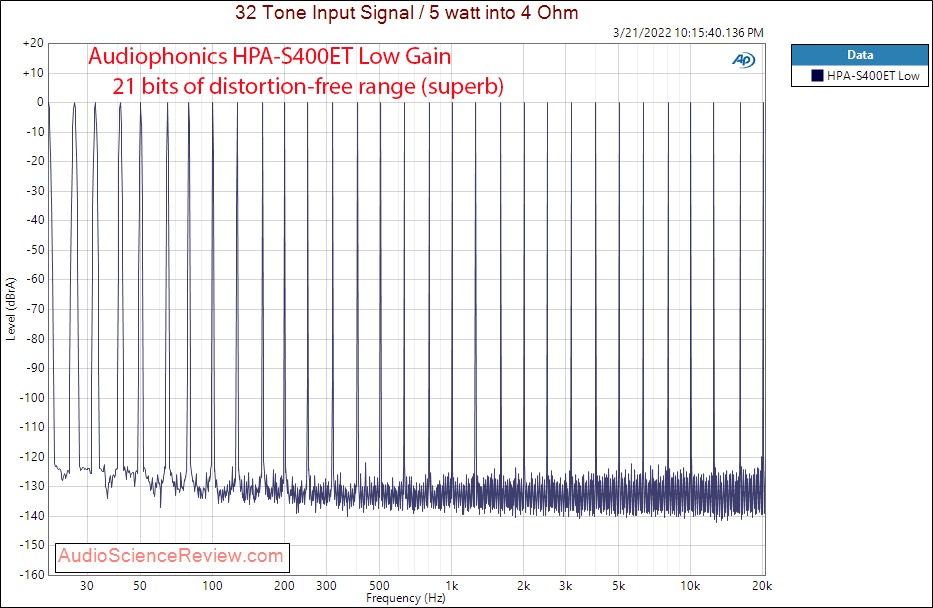Click the 2k frequency axis label
Viewport: 933px width, 608px height.
pos(524,585)
